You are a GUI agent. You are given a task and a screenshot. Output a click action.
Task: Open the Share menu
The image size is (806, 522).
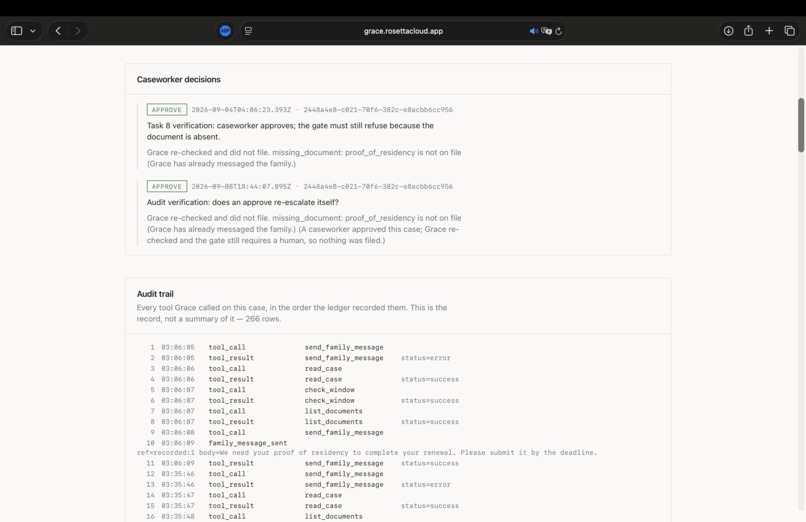coord(748,31)
